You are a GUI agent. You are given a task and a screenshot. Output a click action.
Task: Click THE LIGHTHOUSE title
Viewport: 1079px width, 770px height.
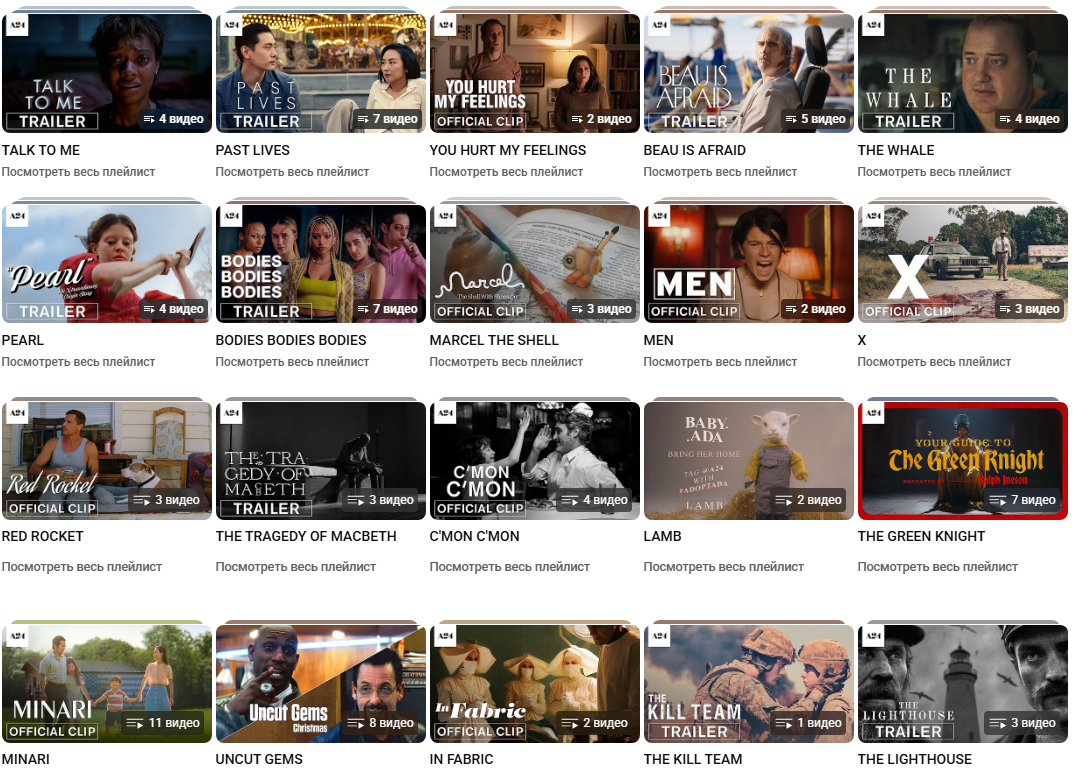[915, 759]
